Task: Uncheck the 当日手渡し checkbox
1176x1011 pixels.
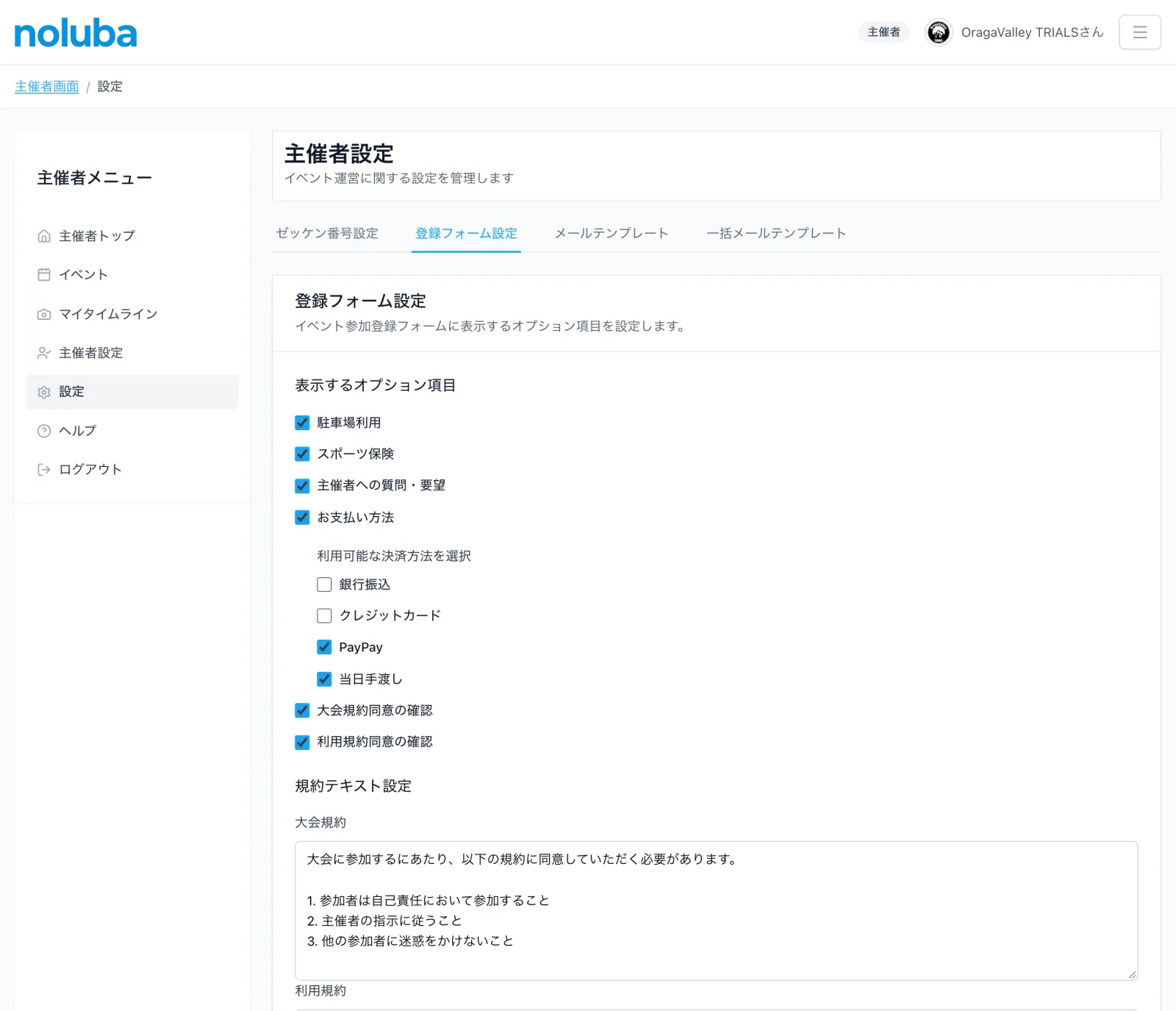Action: pyautogui.click(x=324, y=679)
